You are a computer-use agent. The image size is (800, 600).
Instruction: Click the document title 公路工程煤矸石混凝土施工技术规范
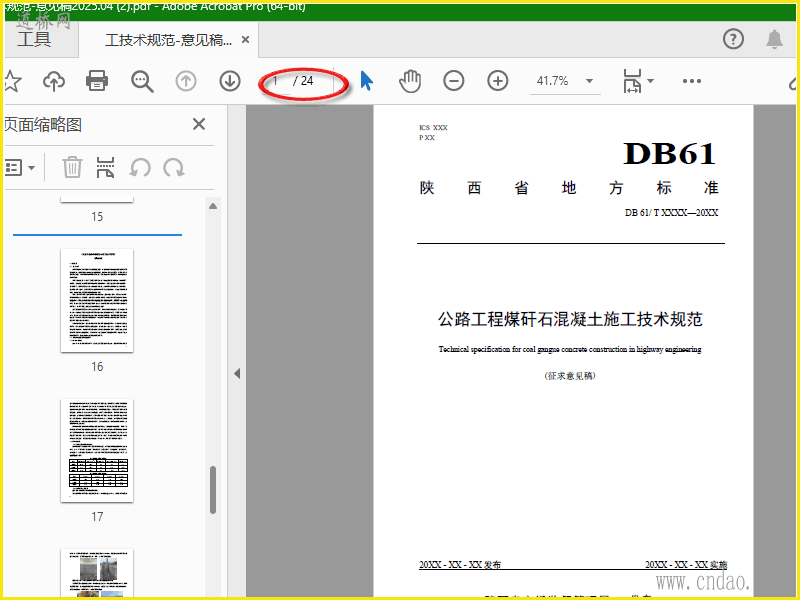pos(570,319)
